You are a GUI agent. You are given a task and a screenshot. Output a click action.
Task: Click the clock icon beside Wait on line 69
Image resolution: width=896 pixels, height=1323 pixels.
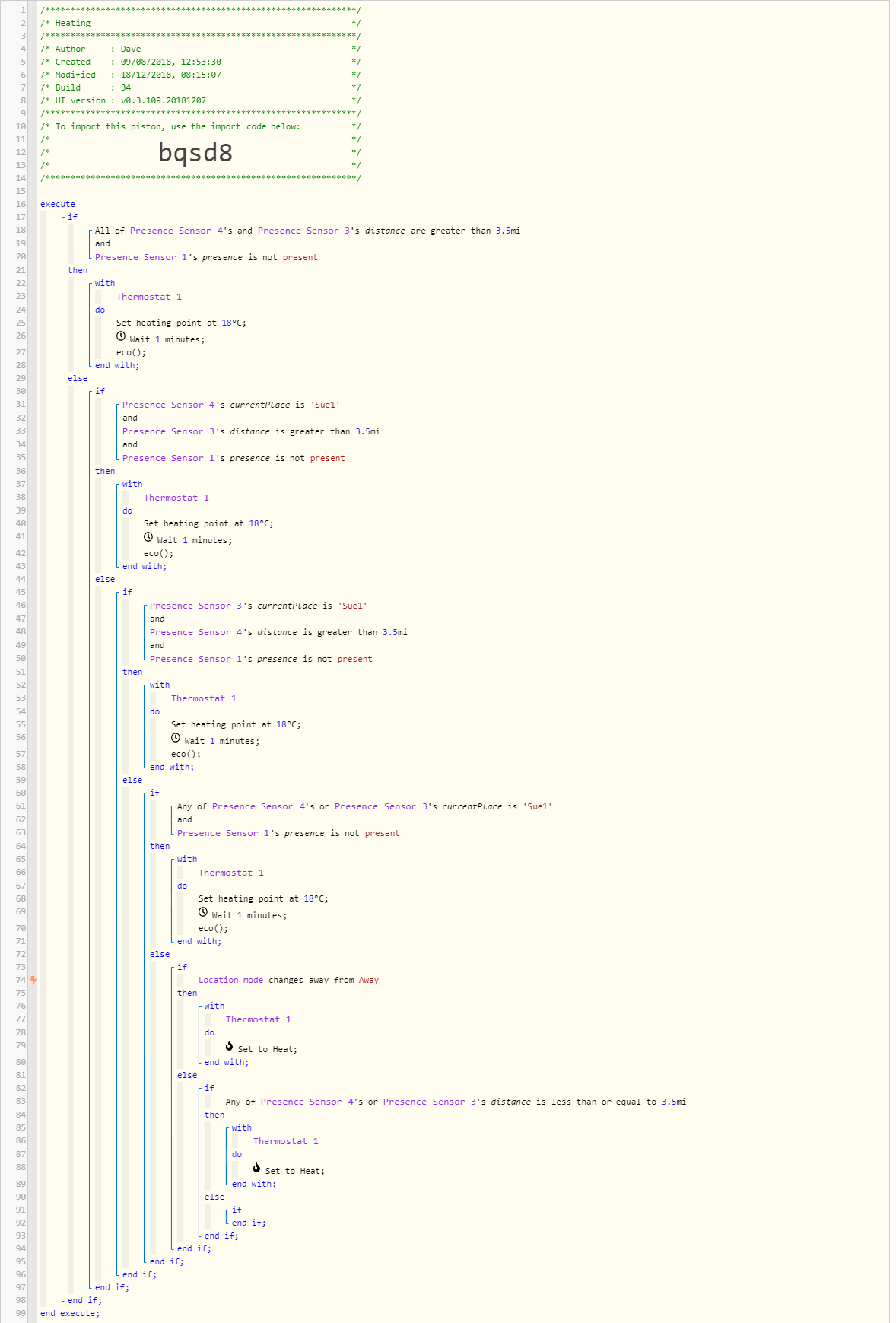[x=203, y=912]
